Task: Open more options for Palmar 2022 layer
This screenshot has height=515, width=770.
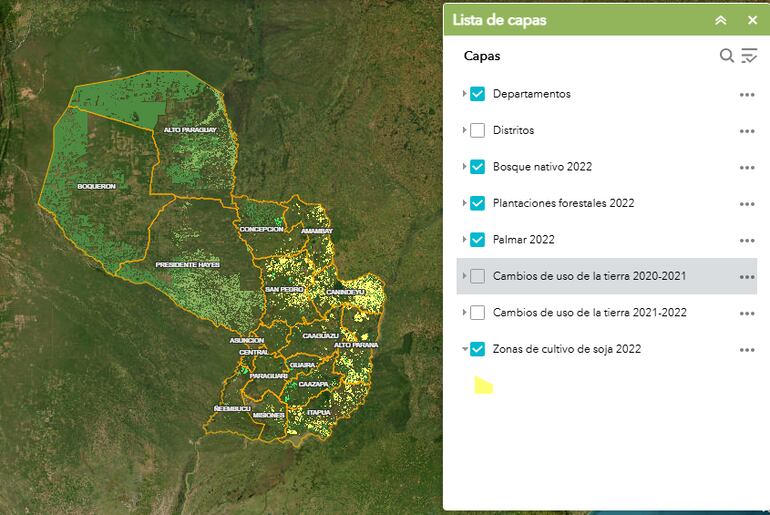Action: click(746, 240)
